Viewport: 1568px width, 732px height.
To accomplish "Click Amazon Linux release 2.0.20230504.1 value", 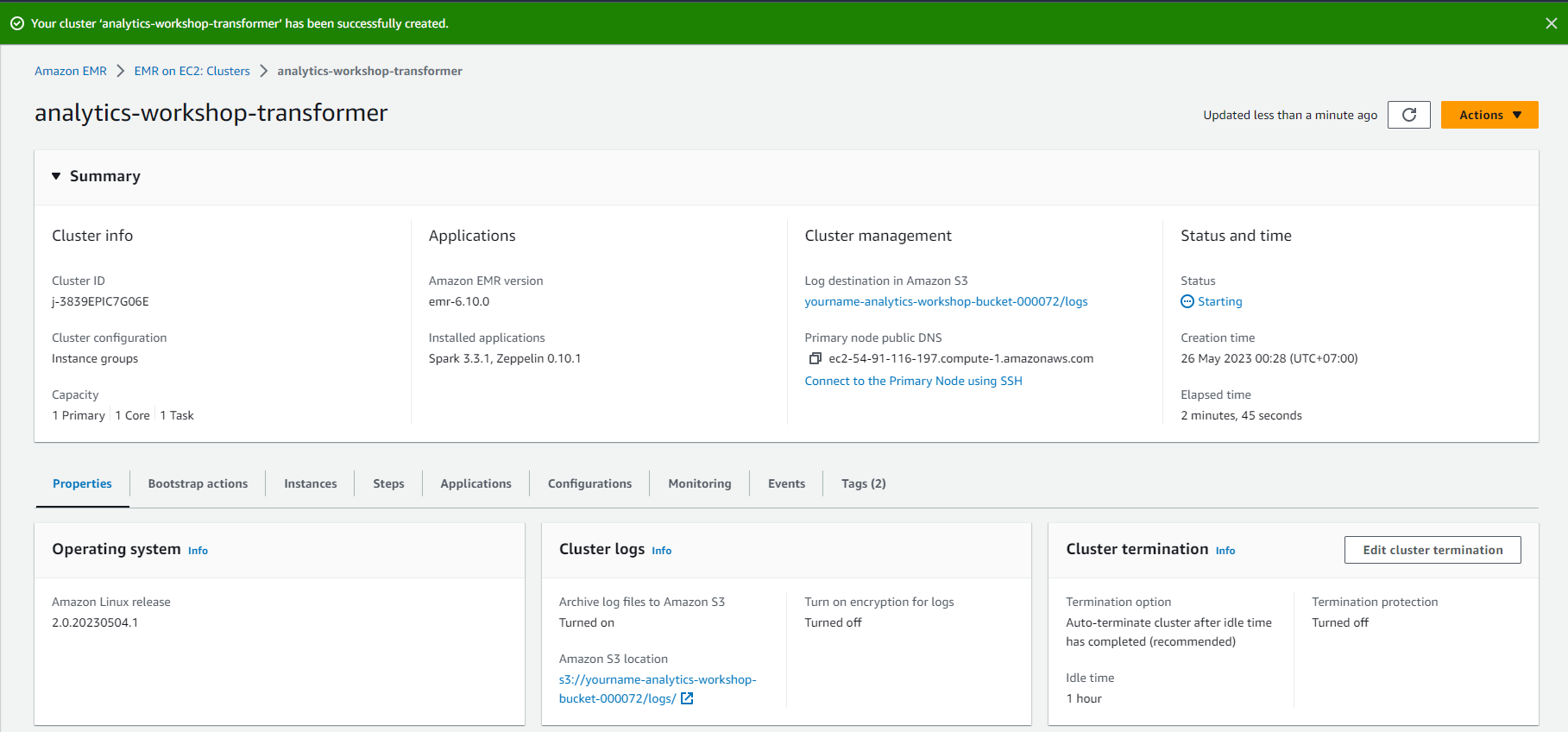I will coord(95,622).
